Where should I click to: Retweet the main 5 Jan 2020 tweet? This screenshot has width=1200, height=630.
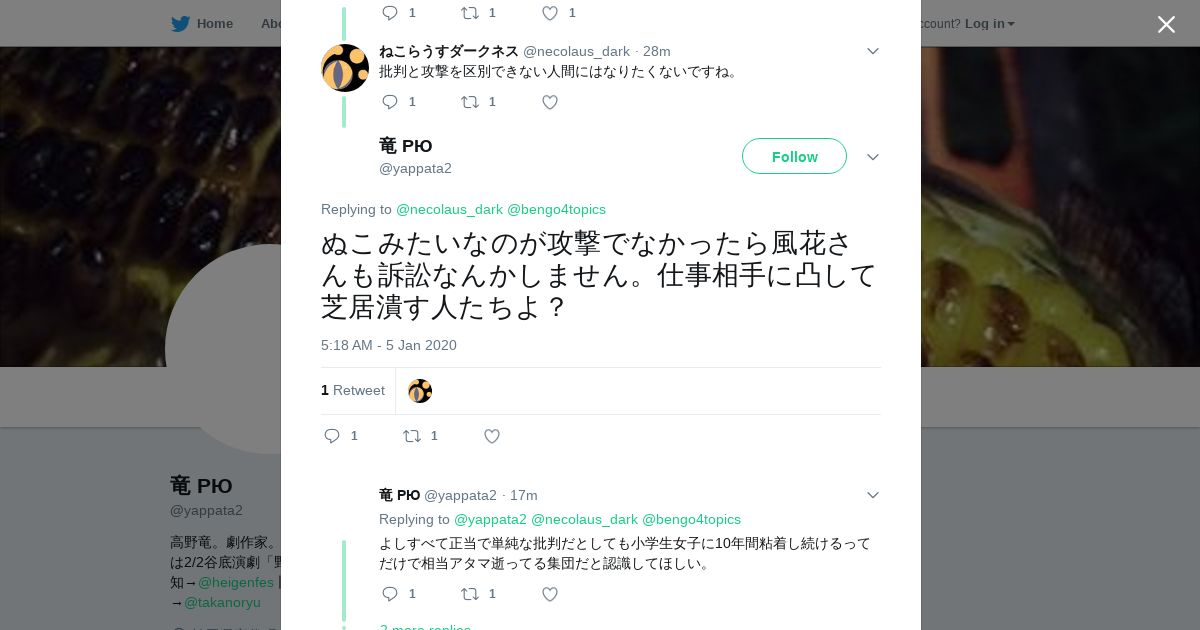tap(412, 436)
